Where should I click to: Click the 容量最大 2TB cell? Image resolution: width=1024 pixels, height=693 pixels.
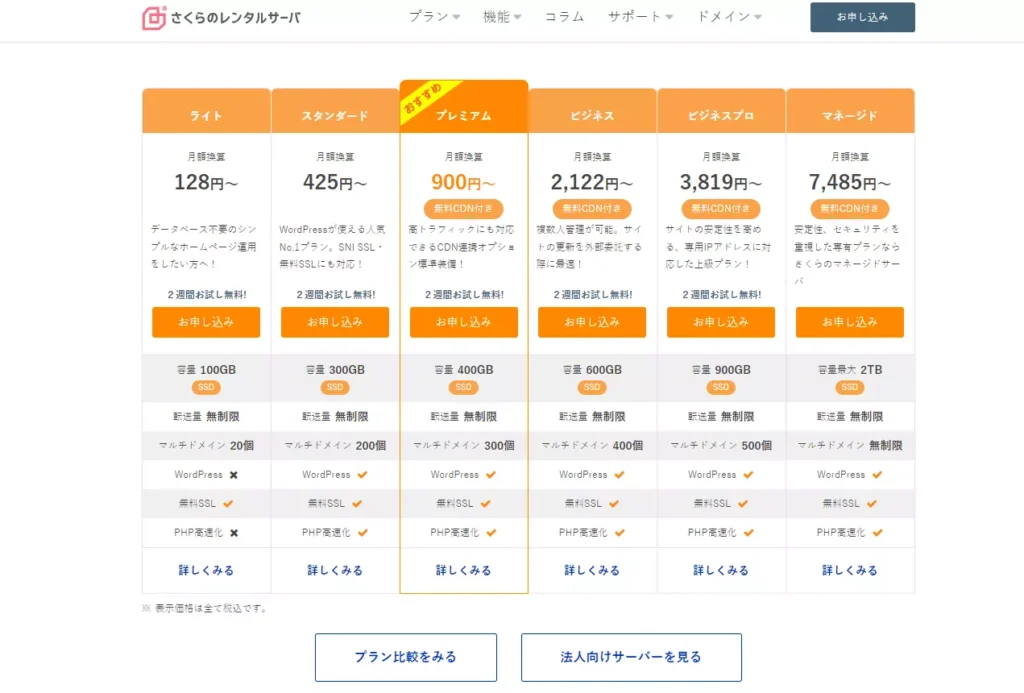pyautogui.click(x=850, y=378)
